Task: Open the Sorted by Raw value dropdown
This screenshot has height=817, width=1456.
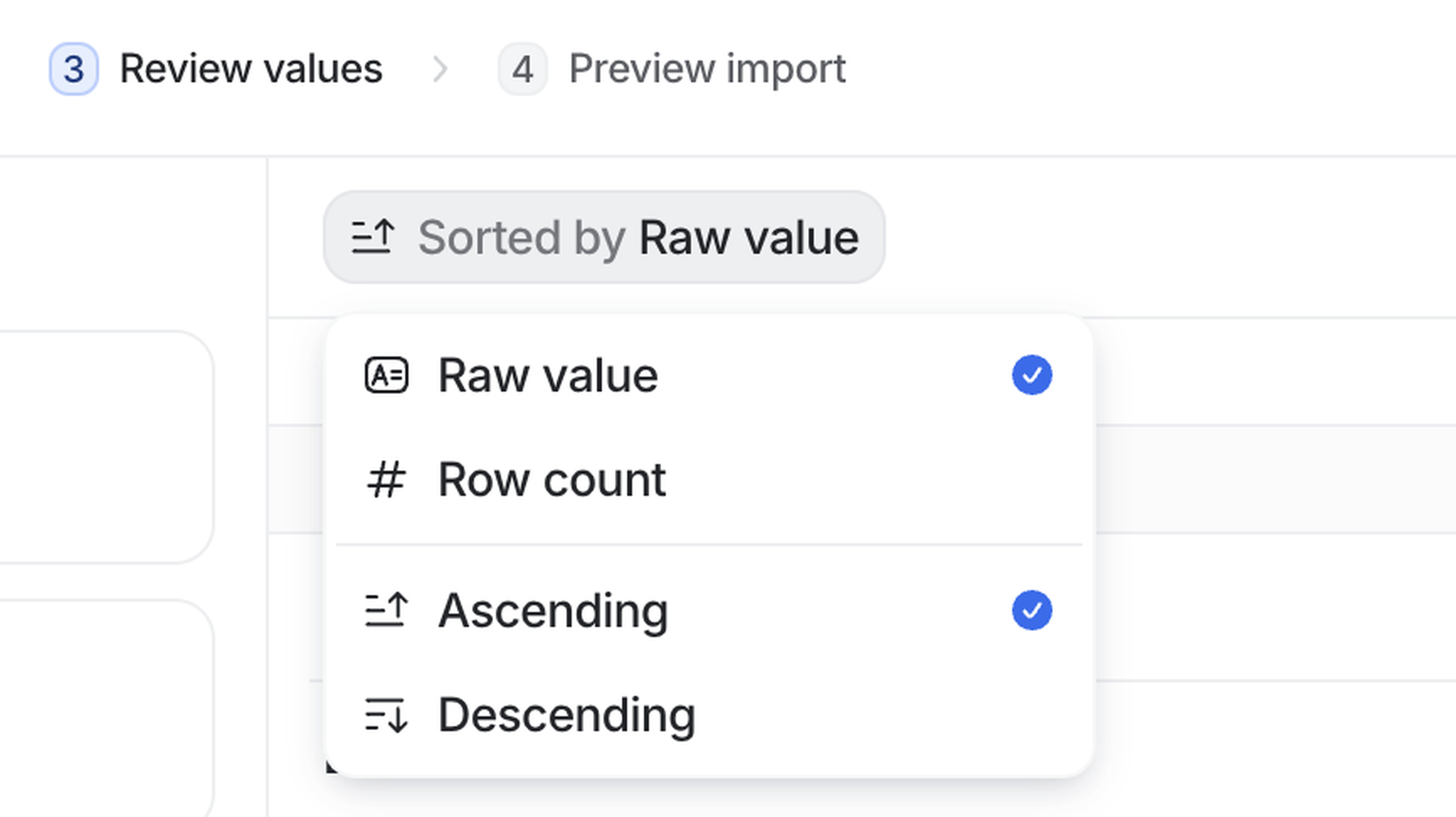Action: click(604, 237)
